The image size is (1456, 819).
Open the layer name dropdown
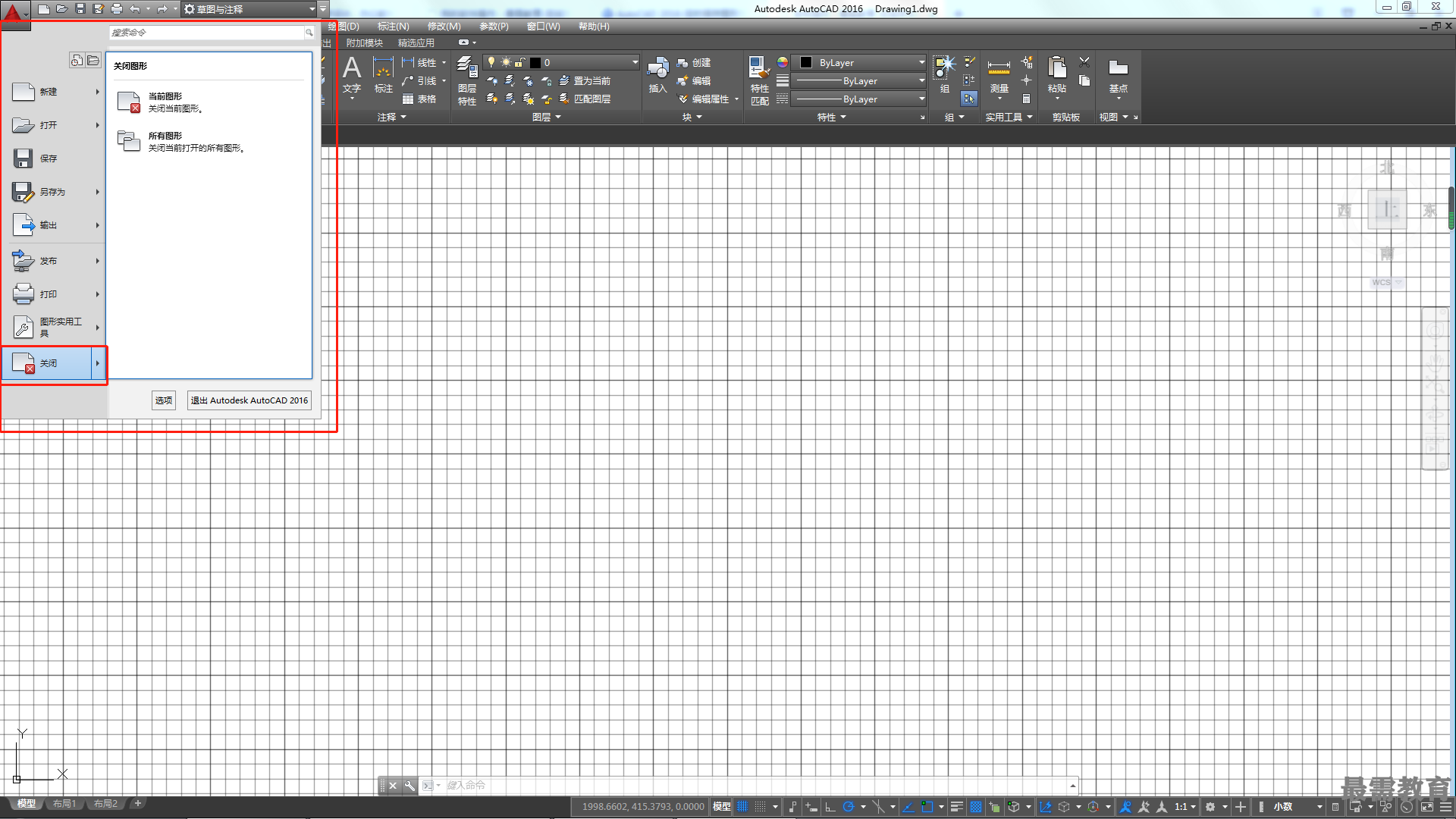point(635,62)
